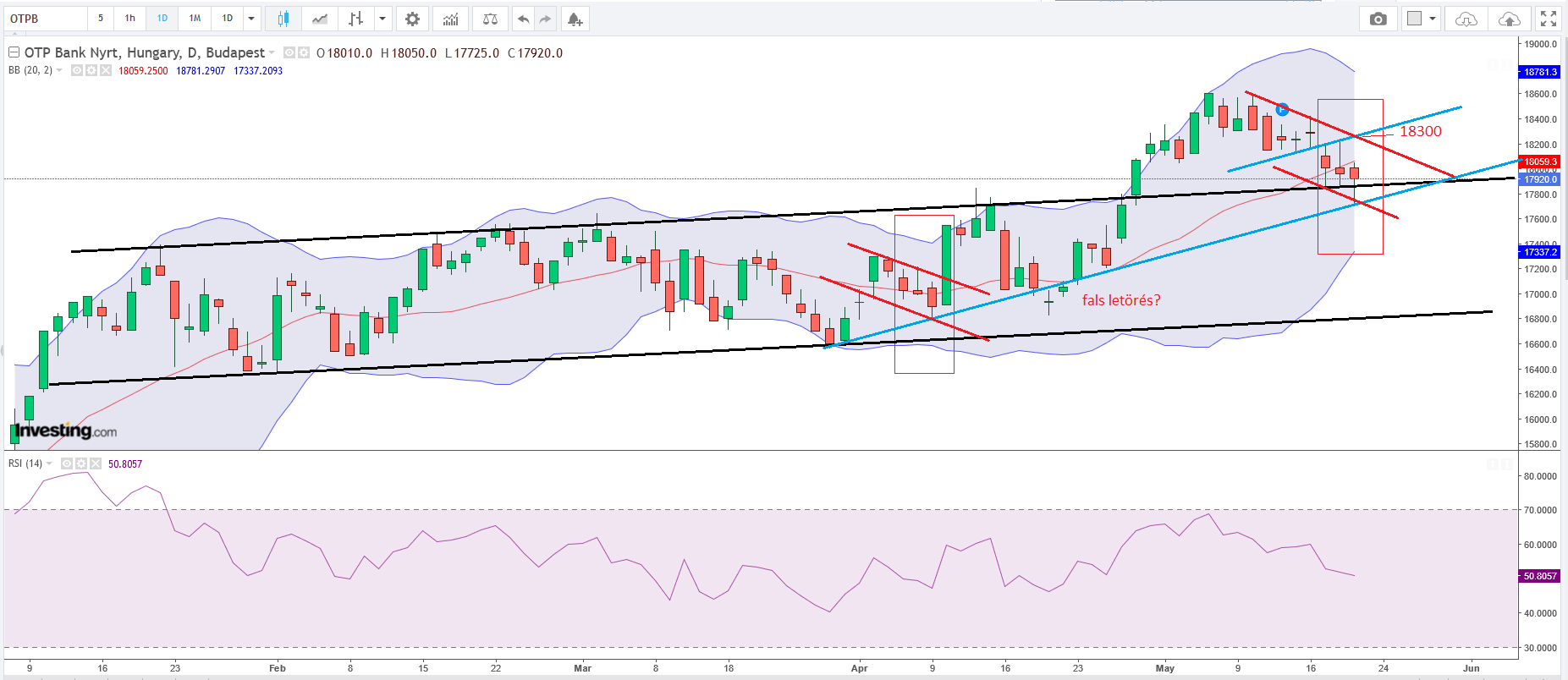Toggle visibility of the RSI indicator
The image size is (1568, 680).
(68, 463)
